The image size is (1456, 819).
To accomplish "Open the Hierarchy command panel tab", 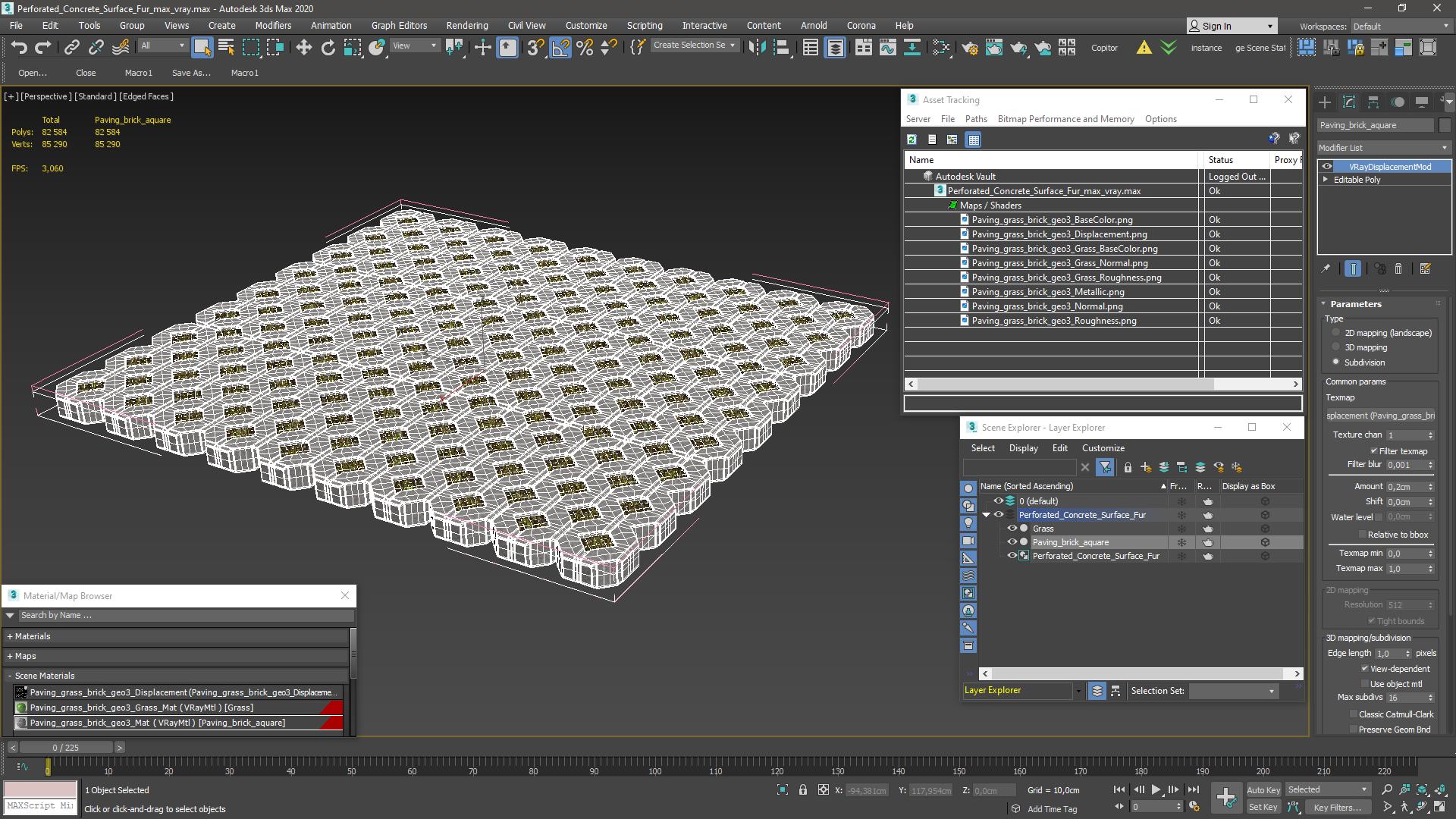I will (1373, 102).
